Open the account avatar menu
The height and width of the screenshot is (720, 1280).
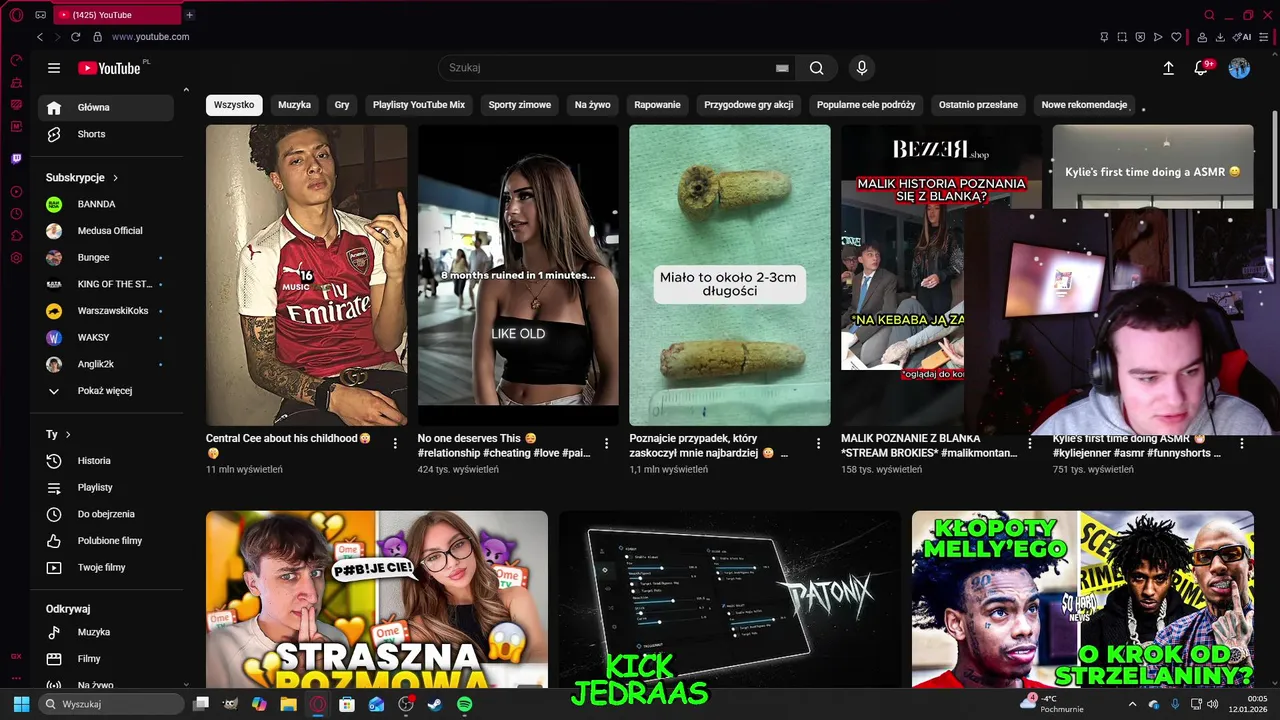tap(1239, 68)
